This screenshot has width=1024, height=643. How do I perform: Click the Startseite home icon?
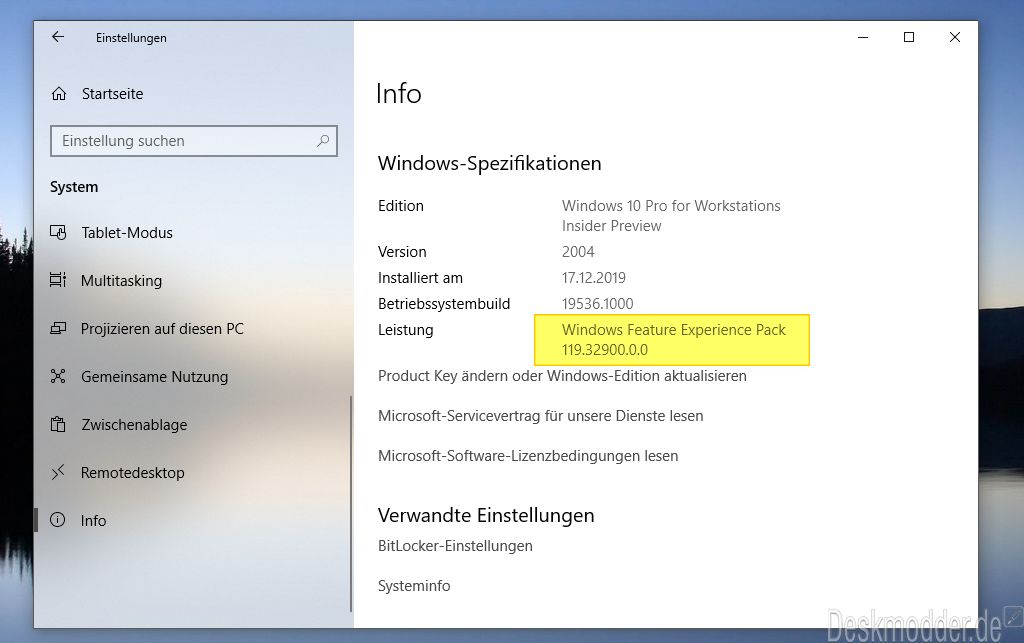(59, 94)
